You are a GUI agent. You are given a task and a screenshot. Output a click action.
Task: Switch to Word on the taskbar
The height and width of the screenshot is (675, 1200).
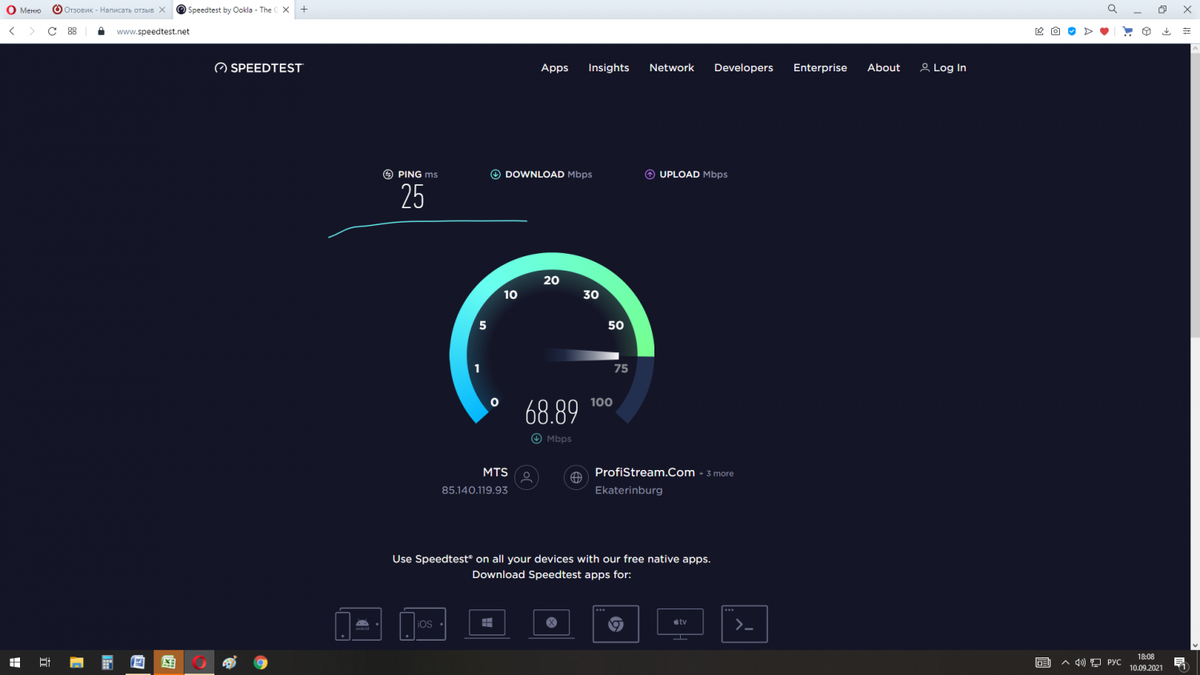click(138, 662)
